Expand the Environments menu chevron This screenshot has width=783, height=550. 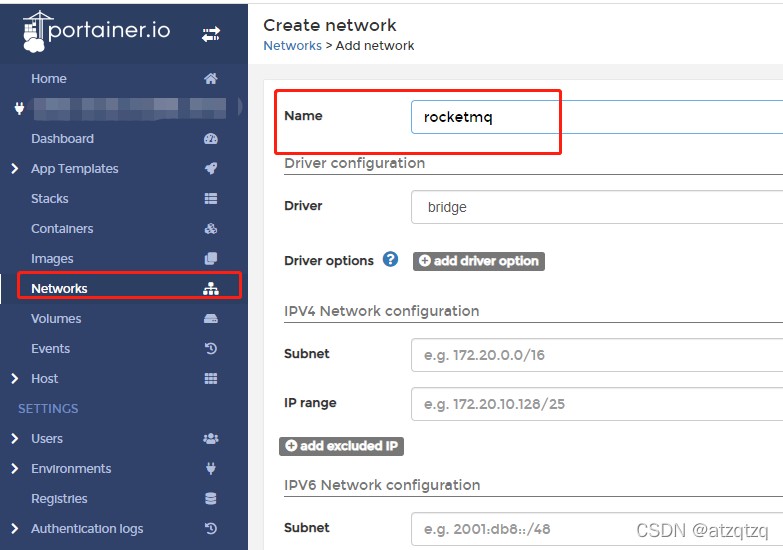pyautogui.click(x=14, y=469)
